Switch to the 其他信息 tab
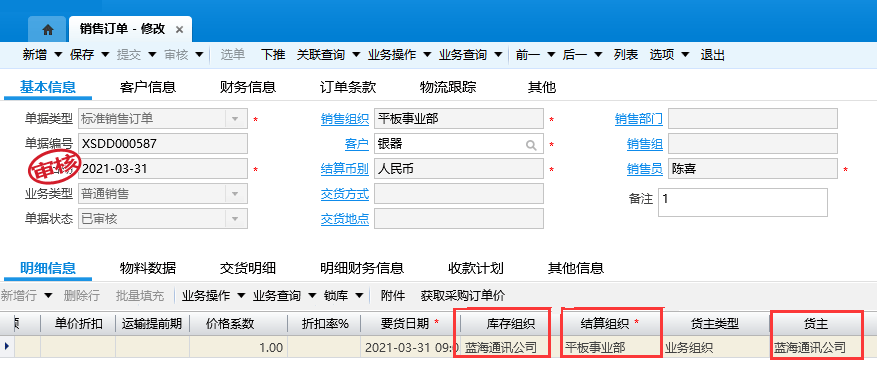877x384 pixels. coord(576,268)
